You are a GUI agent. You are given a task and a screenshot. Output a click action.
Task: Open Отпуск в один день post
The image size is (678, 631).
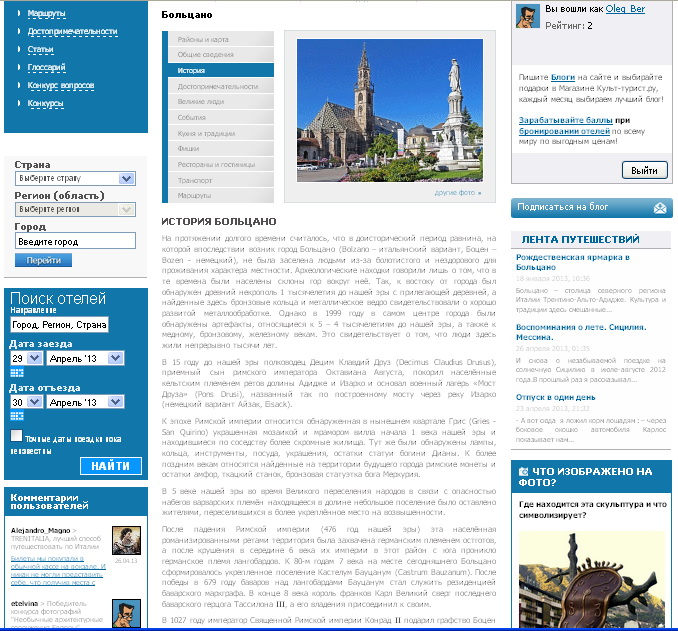(556, 397)
